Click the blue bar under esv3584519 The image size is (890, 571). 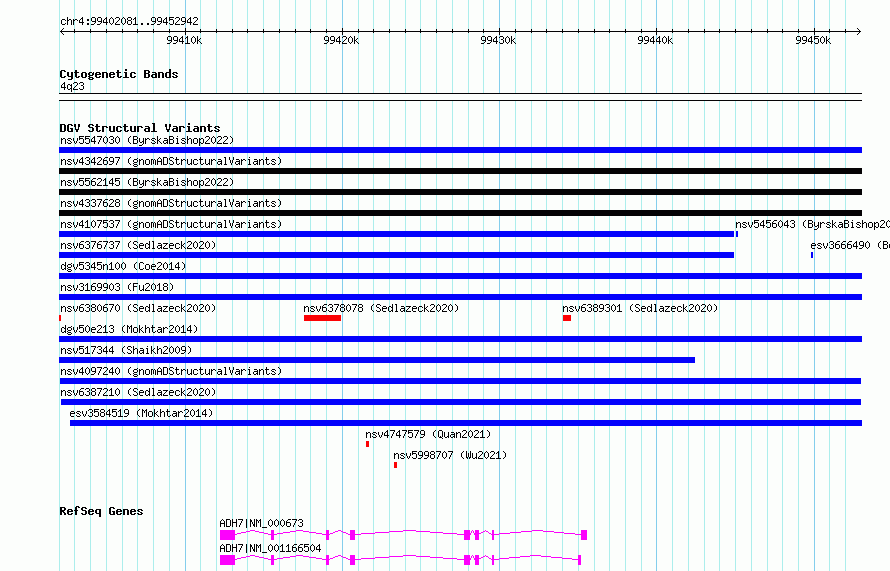tap(466, 423)
